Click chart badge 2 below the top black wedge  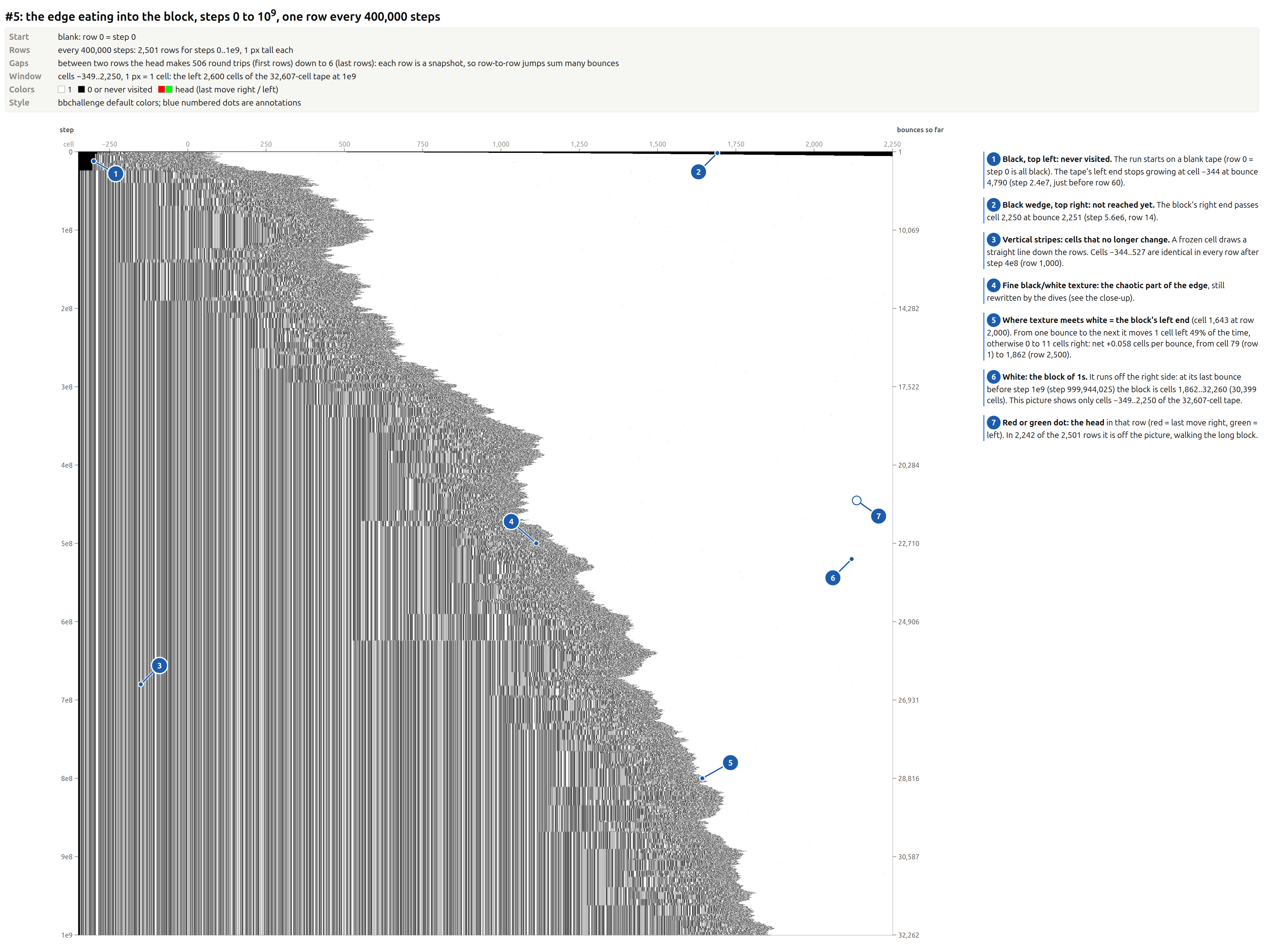coord(698,172)
